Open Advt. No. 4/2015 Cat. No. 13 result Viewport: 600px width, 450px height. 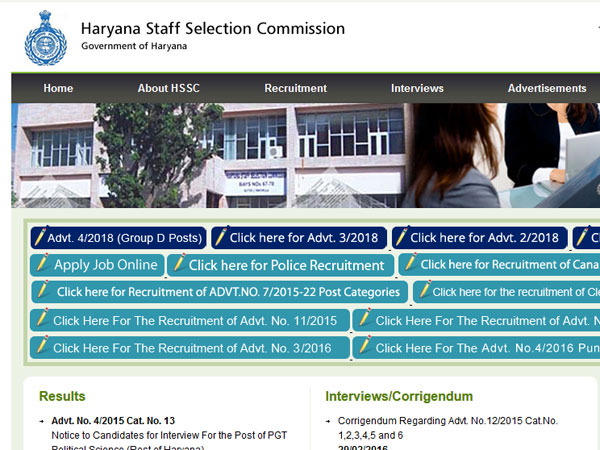113,421
